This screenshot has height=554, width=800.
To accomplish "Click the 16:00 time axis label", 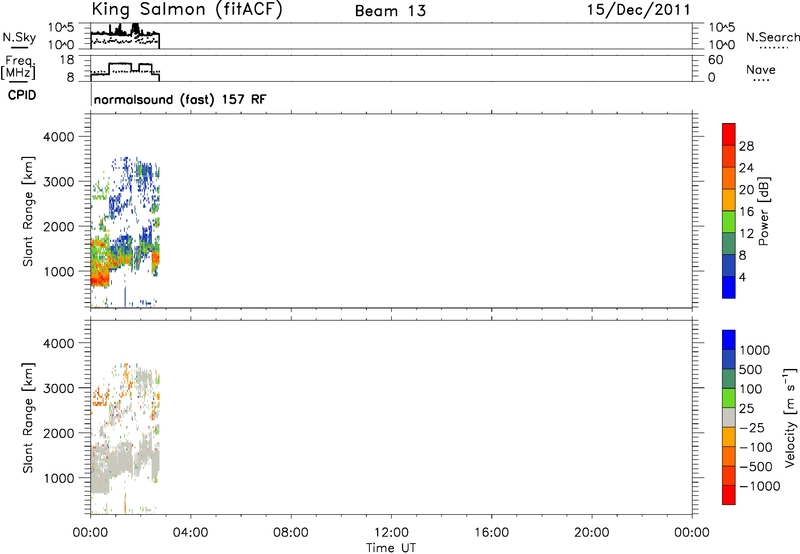I will coord(491,533).
